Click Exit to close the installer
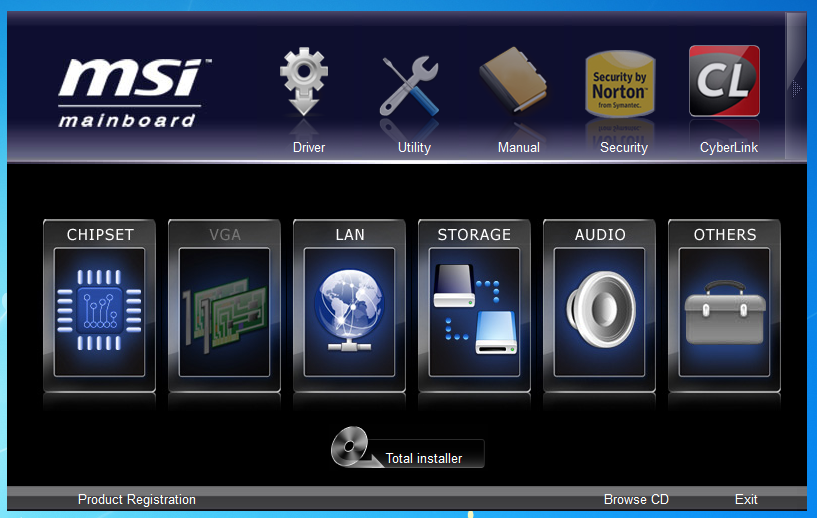Image resolution: width=817 pixels, height=518 pixels. (746, 499)
